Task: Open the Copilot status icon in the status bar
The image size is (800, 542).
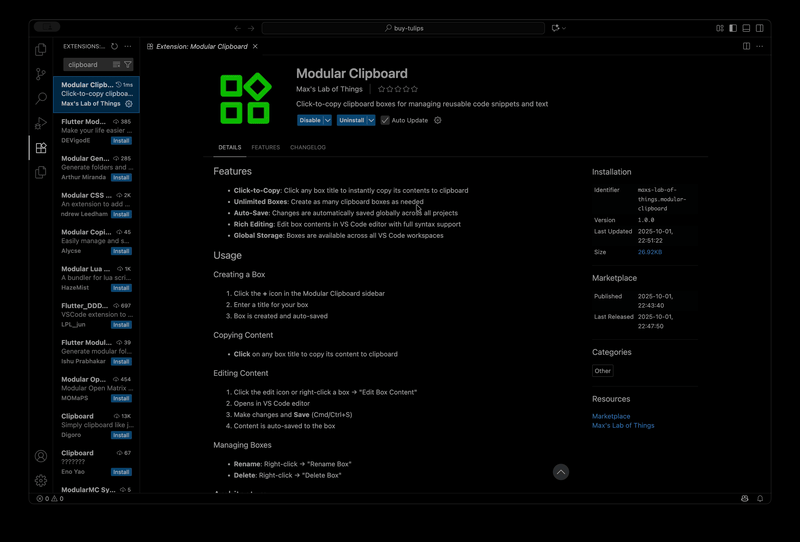Action: pyautogui.click(x=745, y=499)
